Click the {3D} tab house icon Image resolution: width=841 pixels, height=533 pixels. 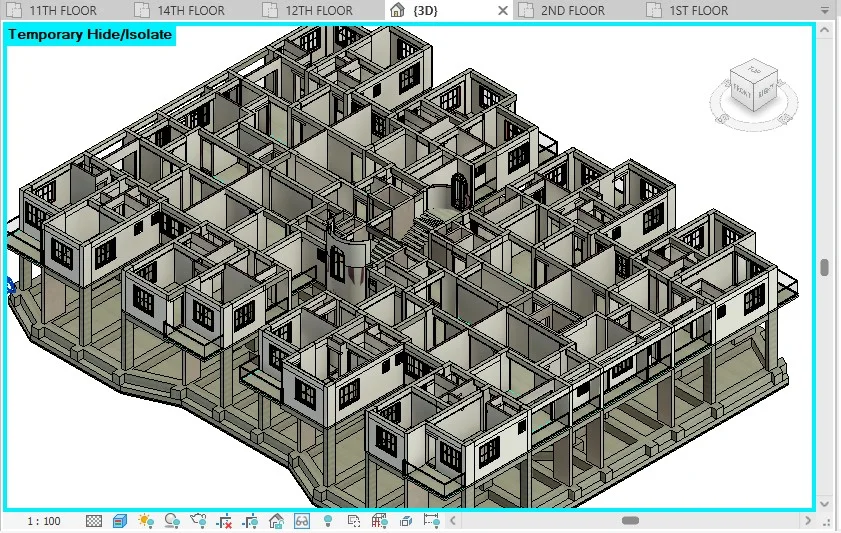397,10
